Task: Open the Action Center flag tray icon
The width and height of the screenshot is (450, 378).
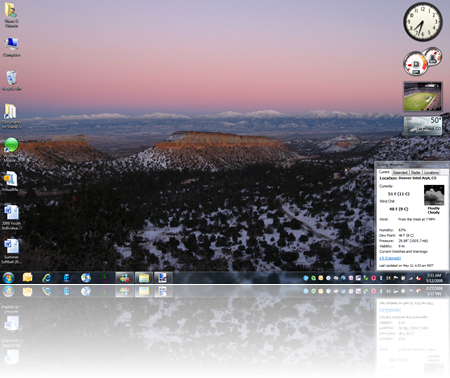Action: (x=396, y=278)
